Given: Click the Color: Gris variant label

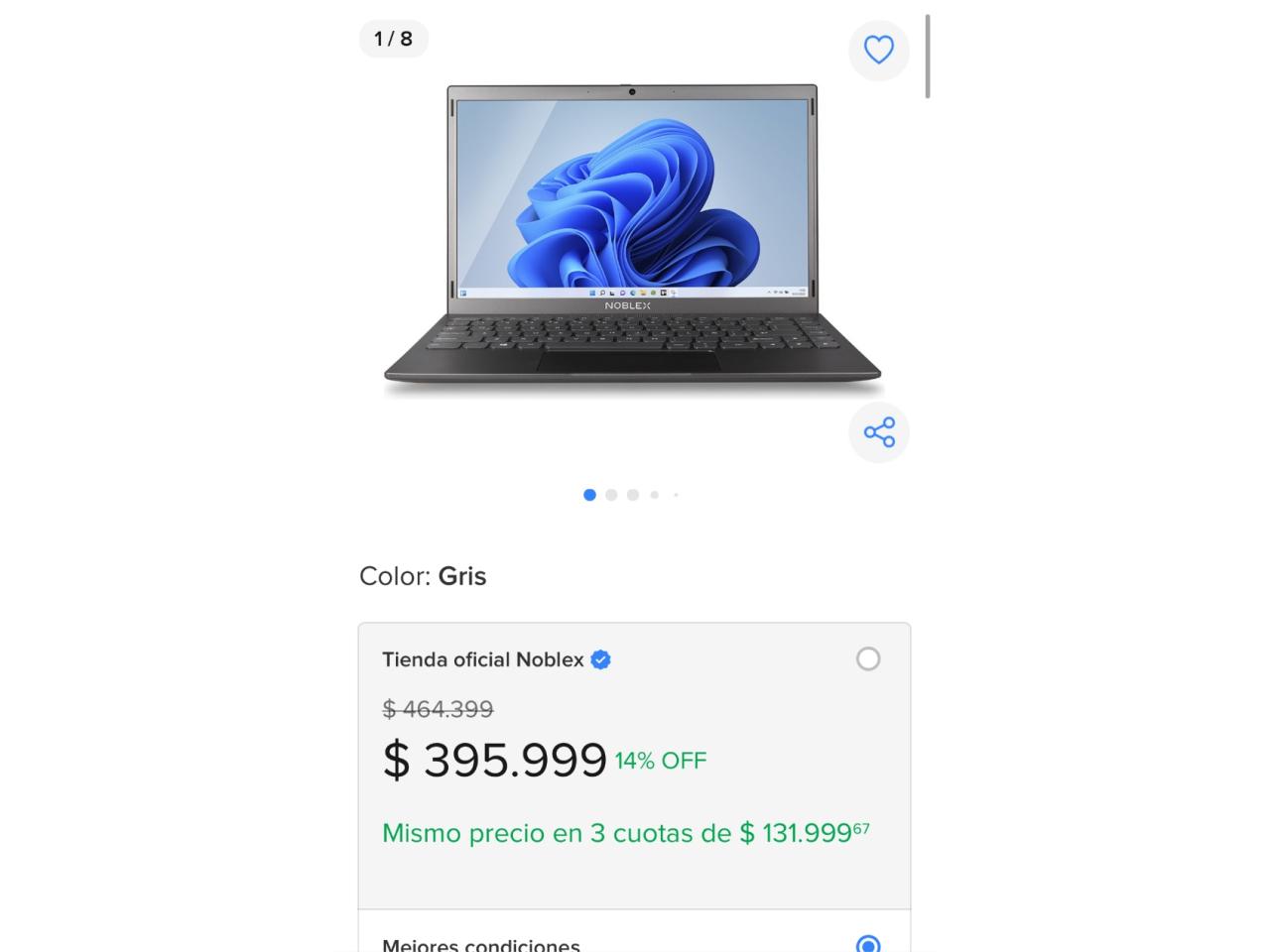Looking at the screenshot, I should coord(423,576).
